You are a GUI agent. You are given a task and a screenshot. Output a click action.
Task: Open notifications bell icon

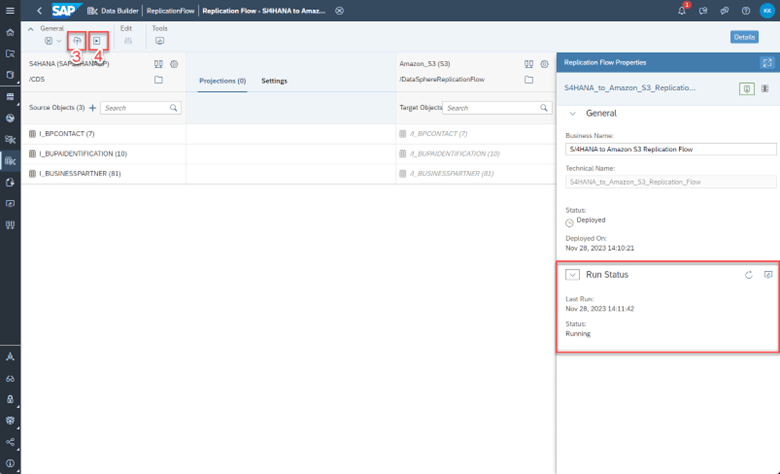[x=682, y=10]
